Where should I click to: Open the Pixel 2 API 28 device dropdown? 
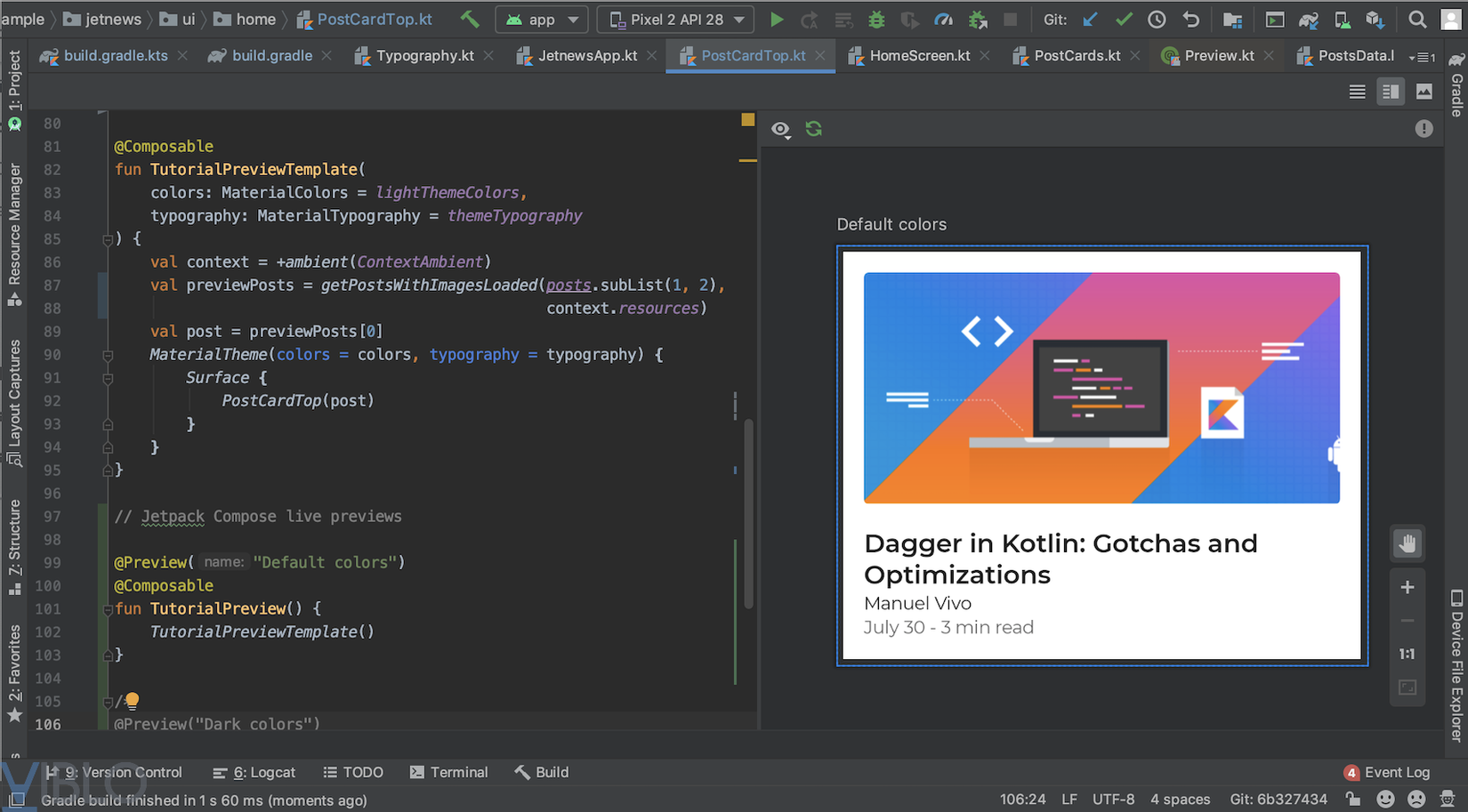pyautogui.click(x=676, y=20)
